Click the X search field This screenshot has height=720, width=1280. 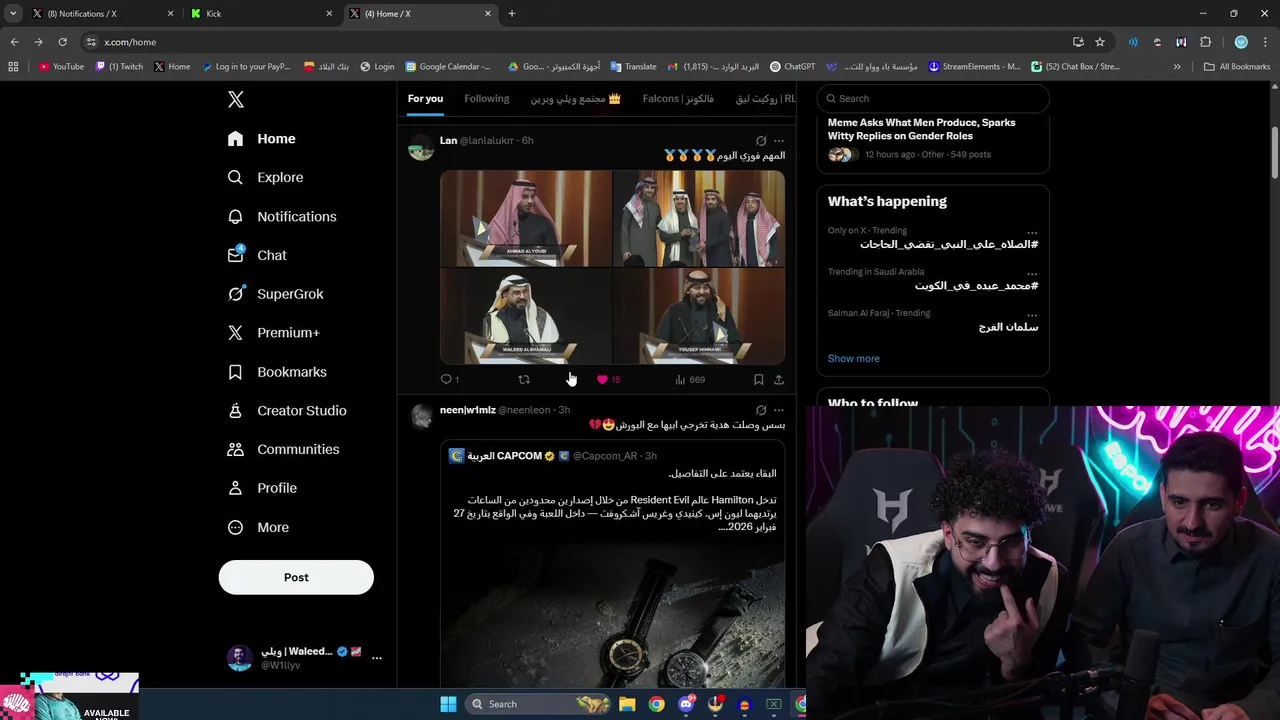pyautogui.click(x=933, y=98)
